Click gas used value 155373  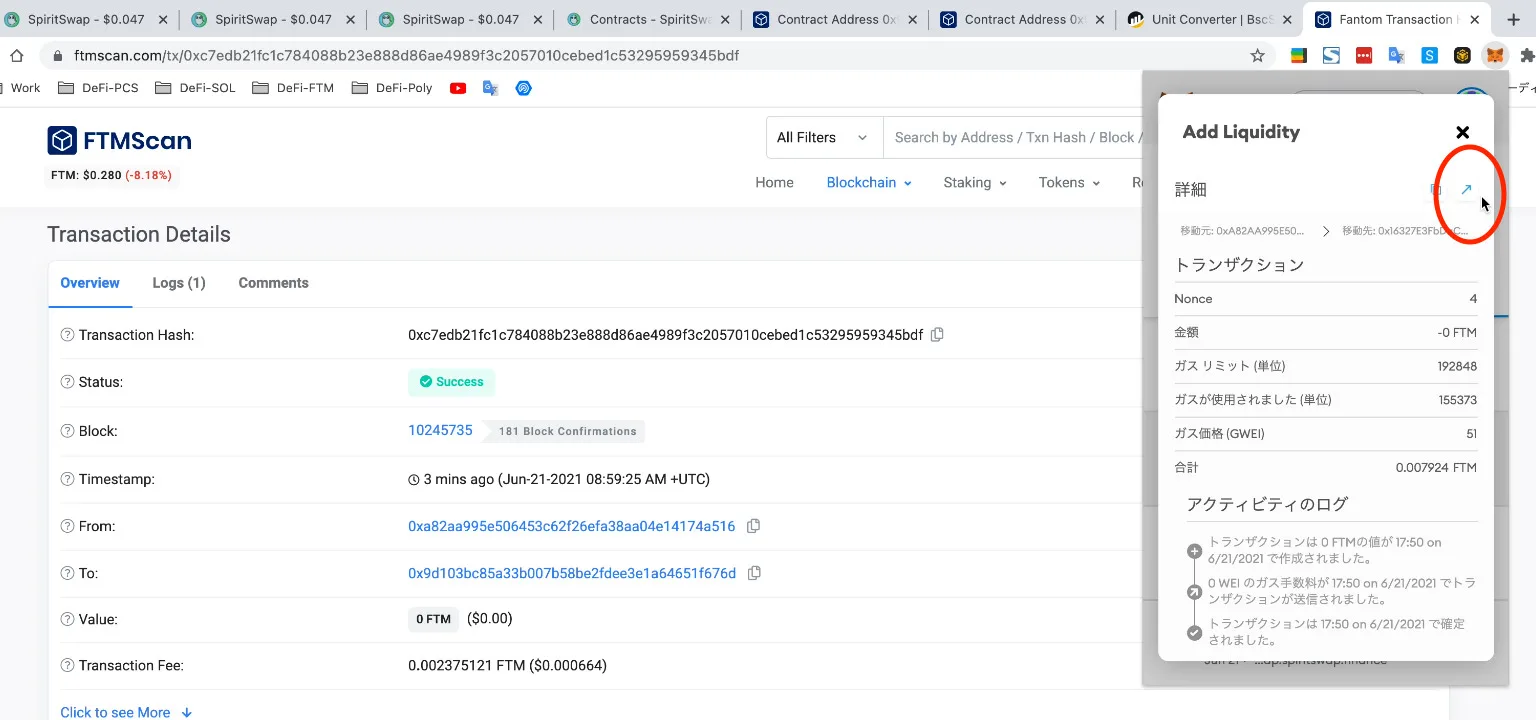[x=1457, y=400]
